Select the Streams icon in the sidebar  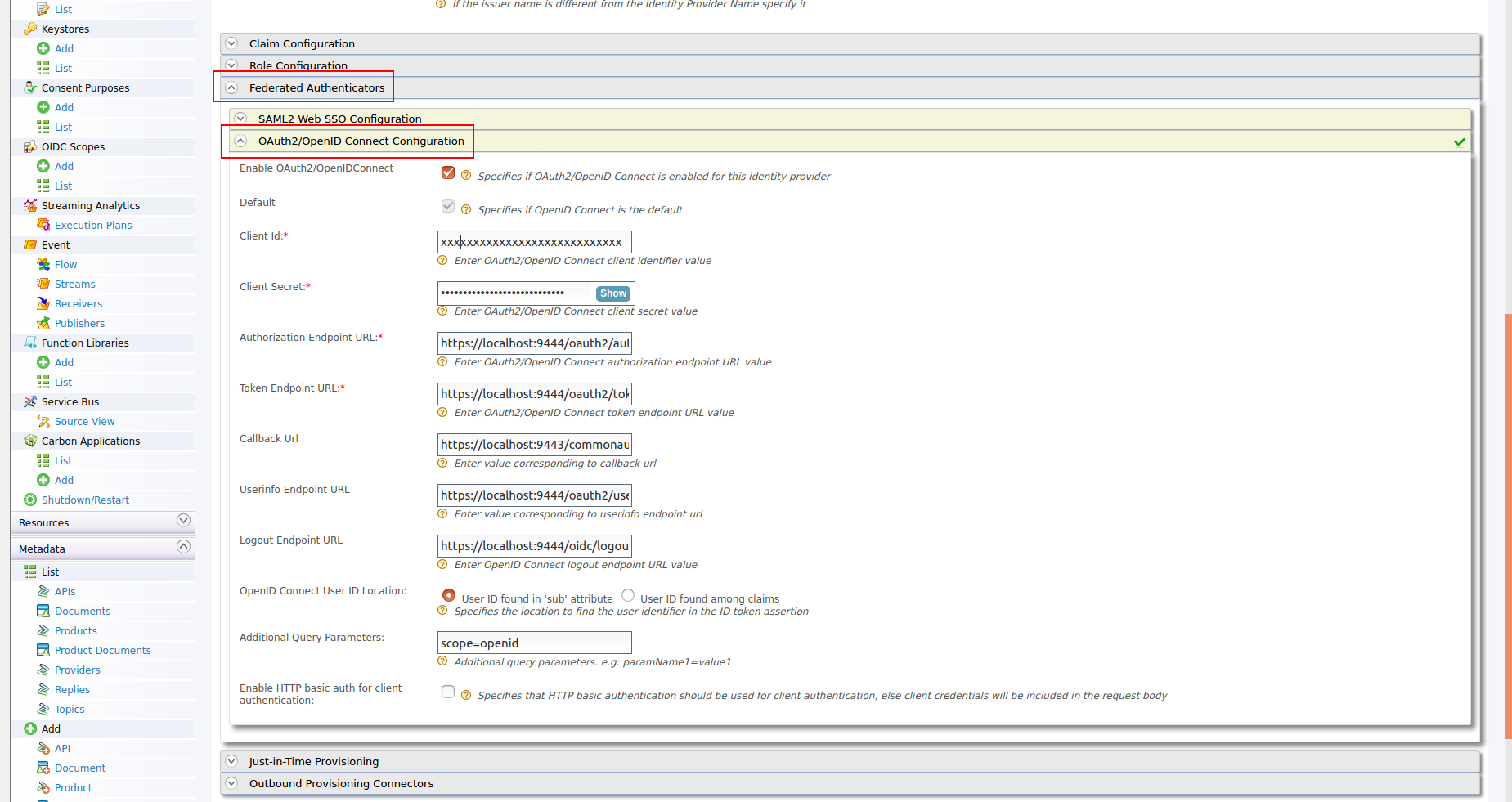point(43,284)
